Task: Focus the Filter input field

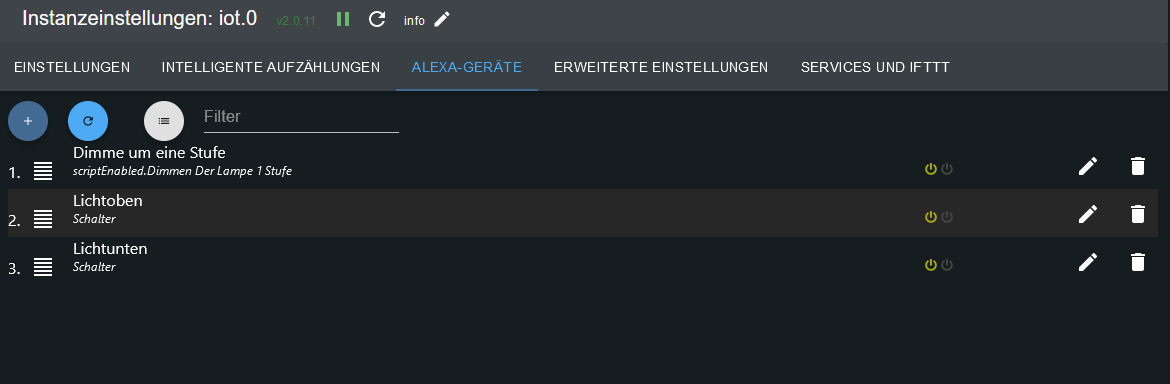Action: (301, 117)
